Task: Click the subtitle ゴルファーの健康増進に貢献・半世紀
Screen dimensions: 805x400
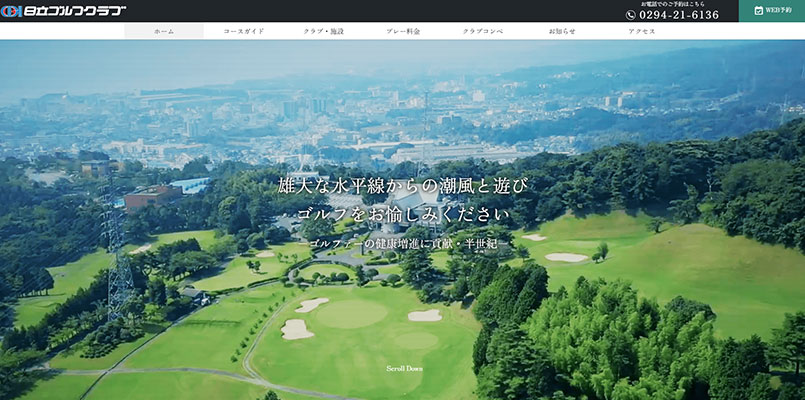Action: (x=404, y=244)
